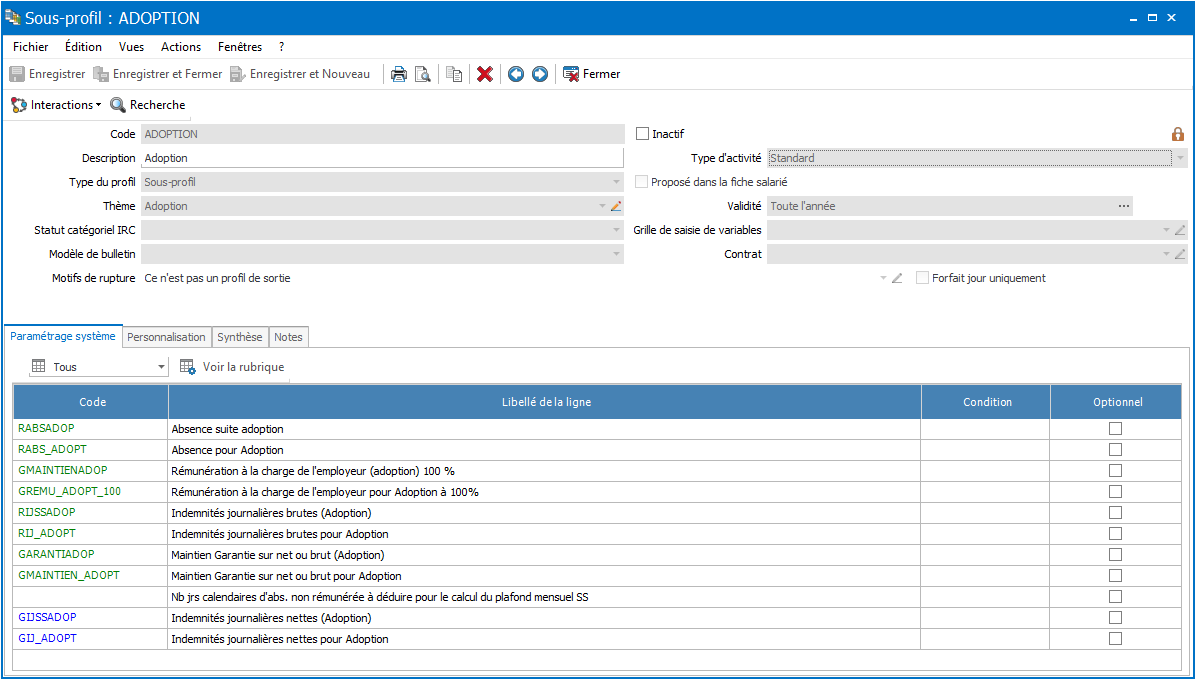This screenshot has height=680, width=1196.
Task: Click the padlock icon
Action: click(1178, 134)
